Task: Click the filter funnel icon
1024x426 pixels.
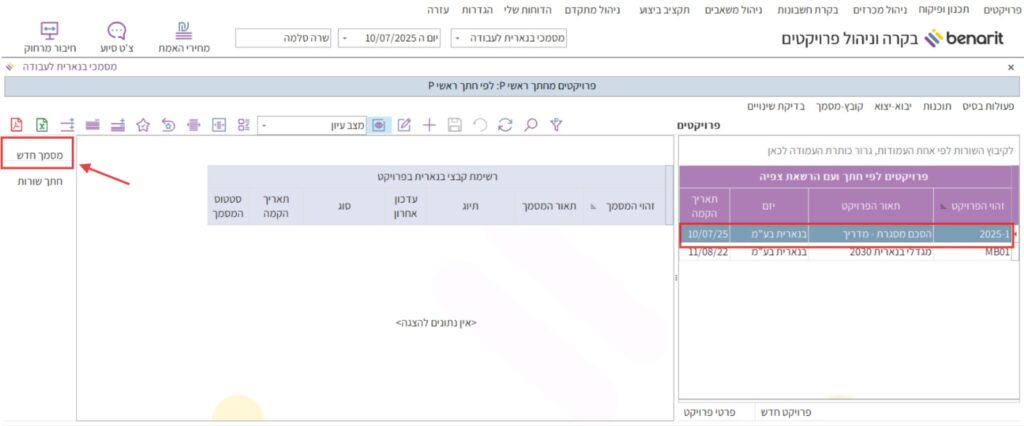Action: [x=558, y=124]
